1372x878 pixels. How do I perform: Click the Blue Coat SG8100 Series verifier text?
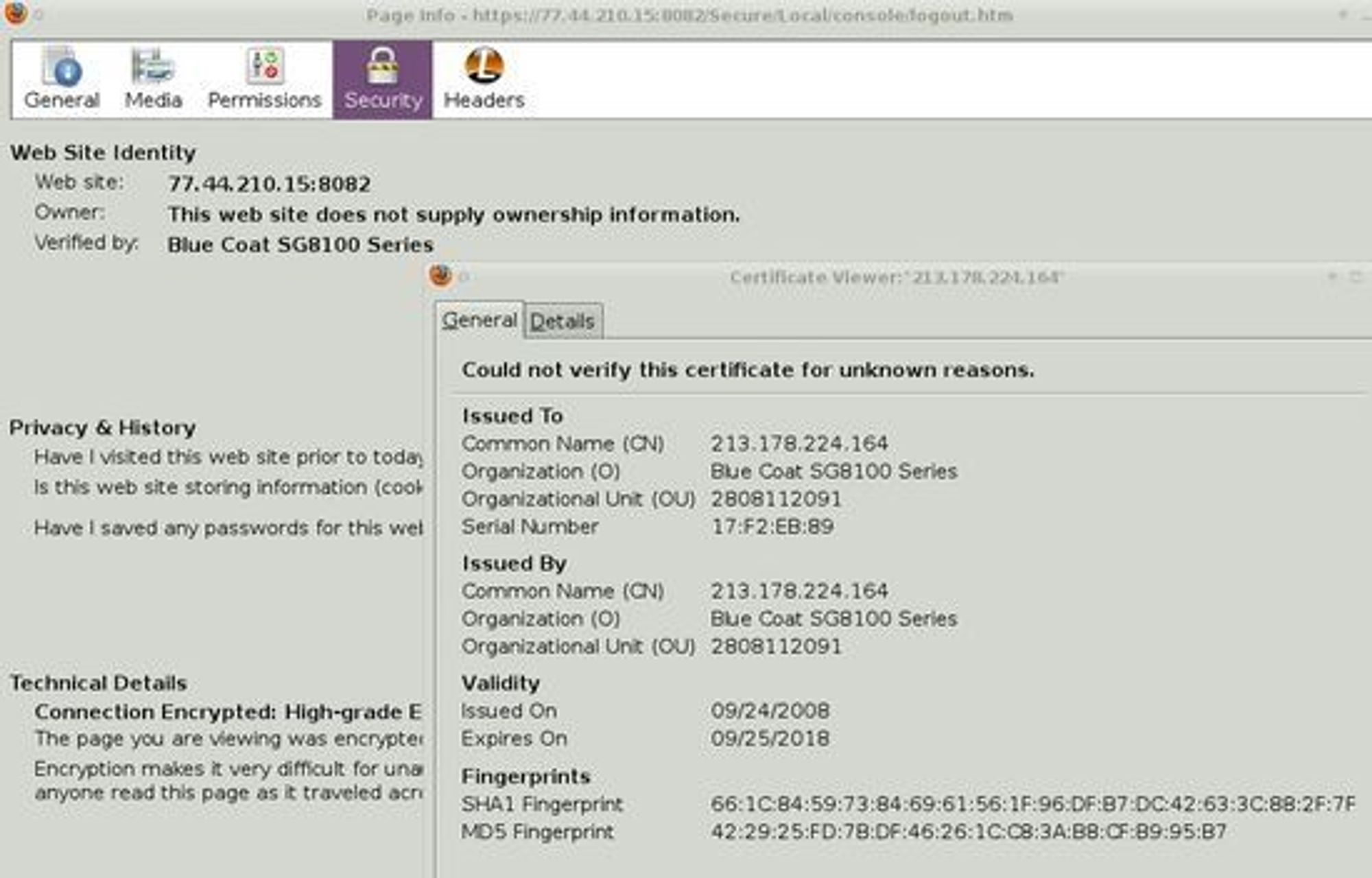point(300,245)
